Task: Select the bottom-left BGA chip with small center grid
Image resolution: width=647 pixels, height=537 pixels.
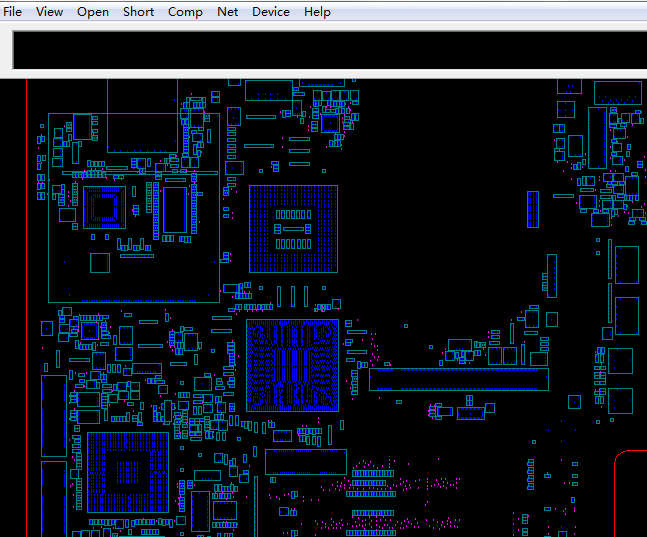Action: click(128, 472)
